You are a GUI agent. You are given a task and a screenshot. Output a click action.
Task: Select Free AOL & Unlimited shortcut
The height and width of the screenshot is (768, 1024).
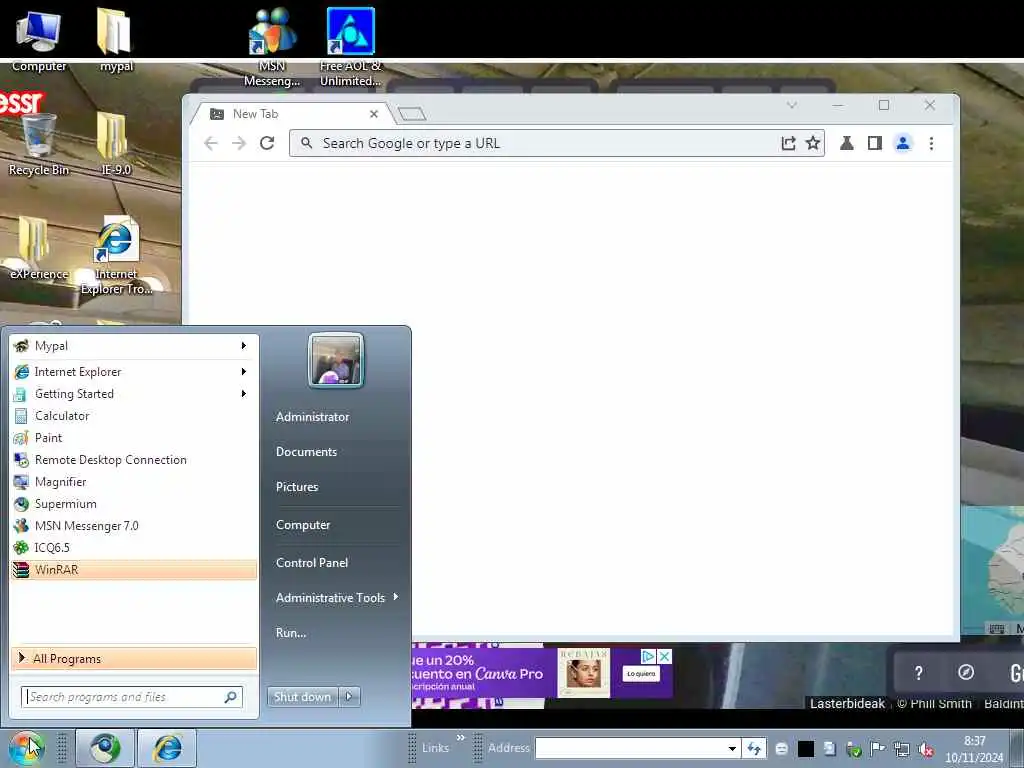point(351,47)
